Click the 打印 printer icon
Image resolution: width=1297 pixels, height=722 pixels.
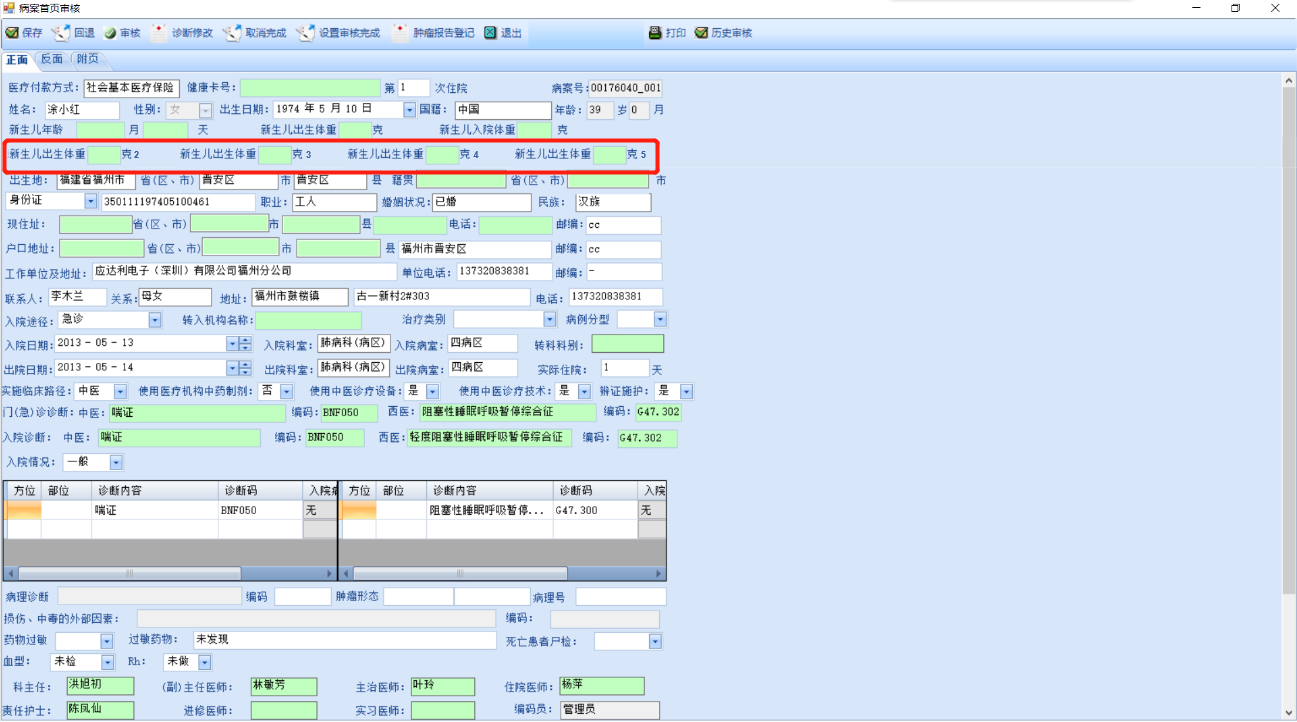click(655, 33)
